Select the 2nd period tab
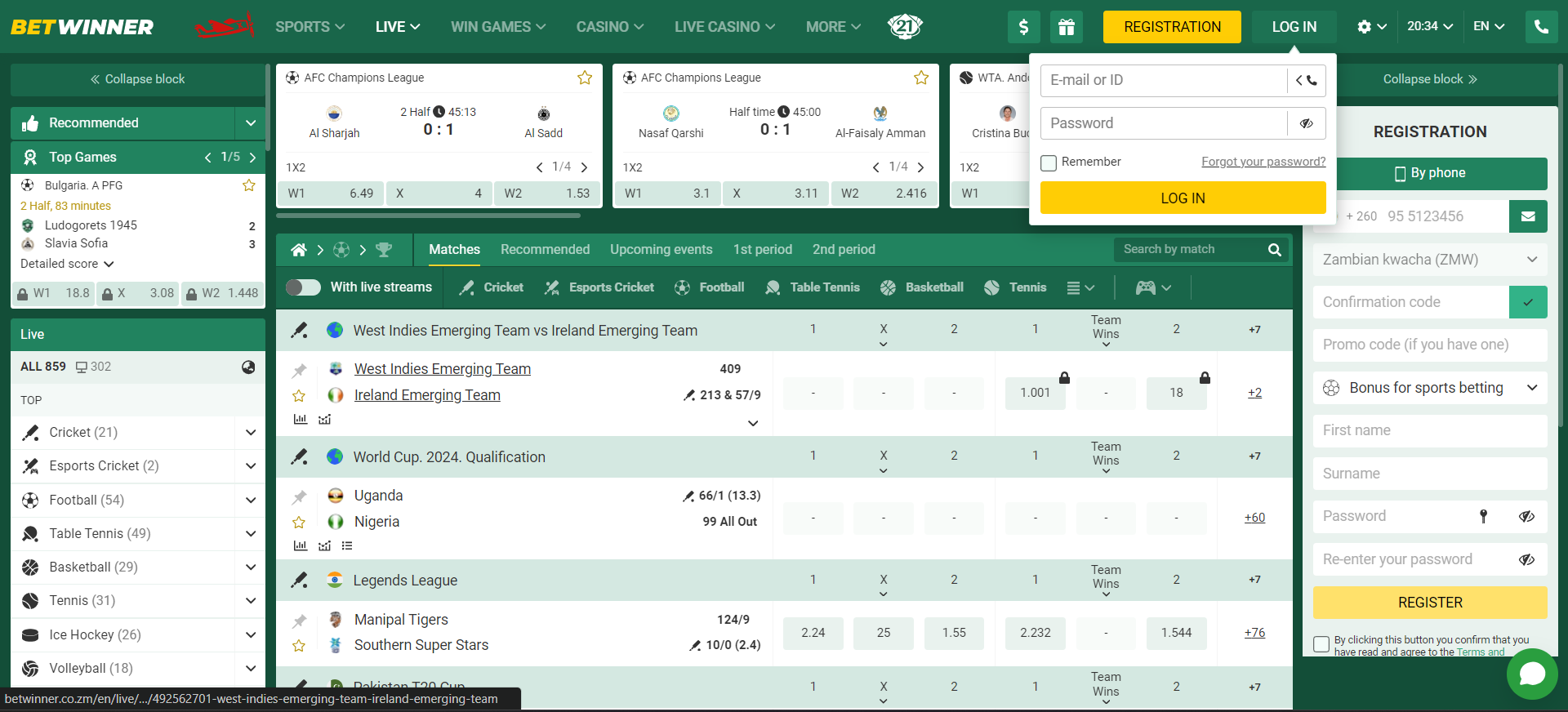 point(844,250)
